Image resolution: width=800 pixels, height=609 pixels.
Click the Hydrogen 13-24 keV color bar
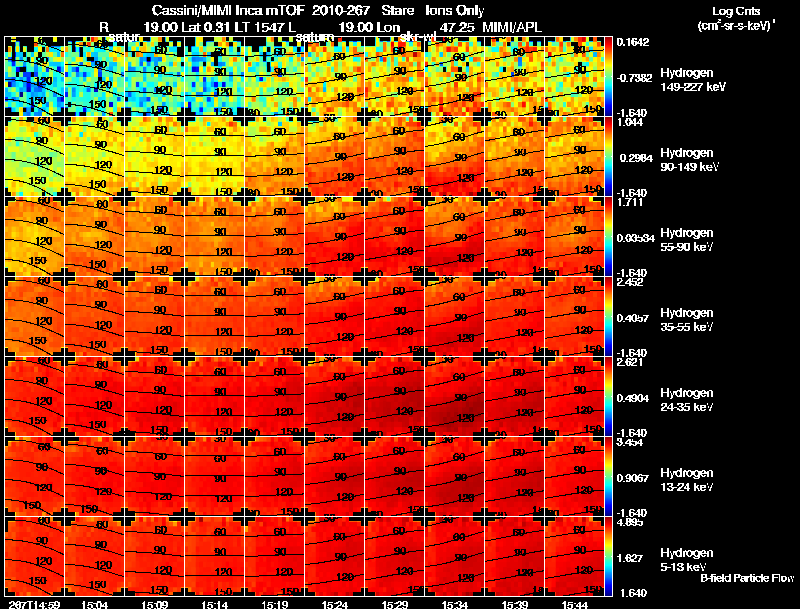click(608, 477)
